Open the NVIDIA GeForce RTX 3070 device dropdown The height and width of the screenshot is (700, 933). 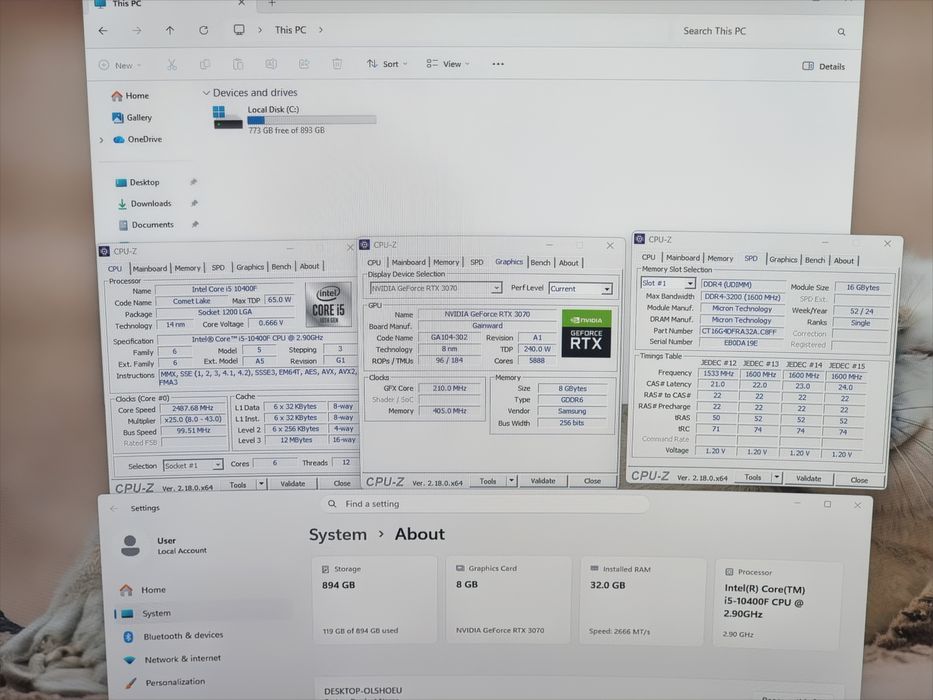click(x=436, y=288)
